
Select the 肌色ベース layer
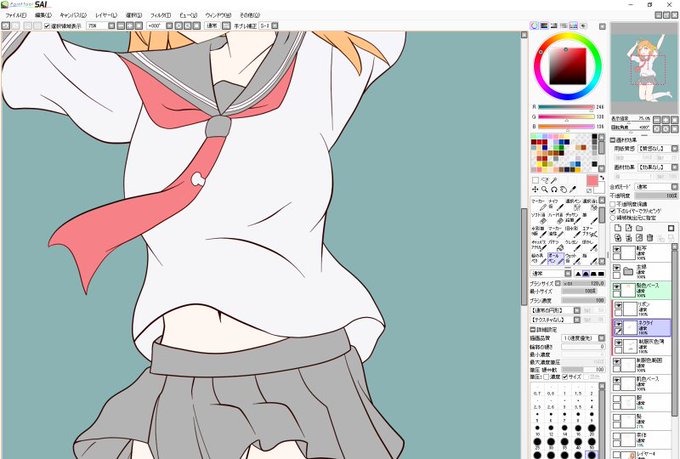[x=641, y=384]
